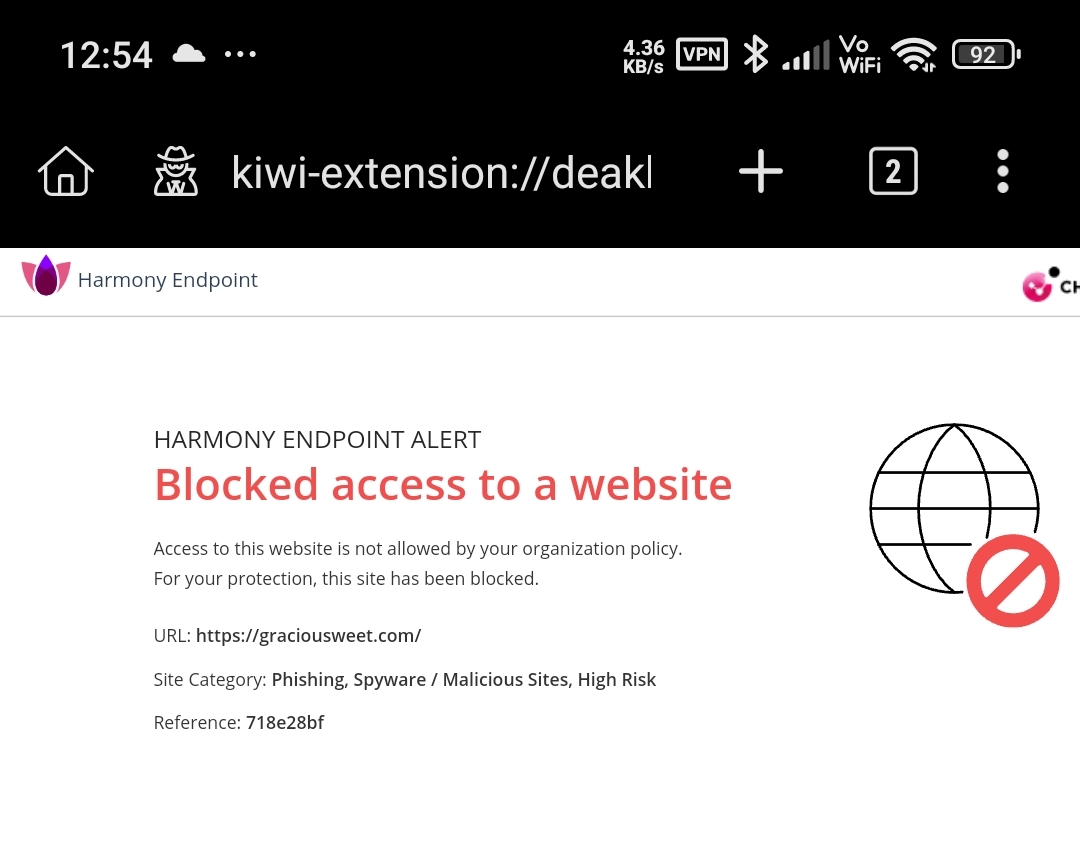Open a new tab with plus icon
The width and height of the screenshot is (1080, 851).
point(760,171)
